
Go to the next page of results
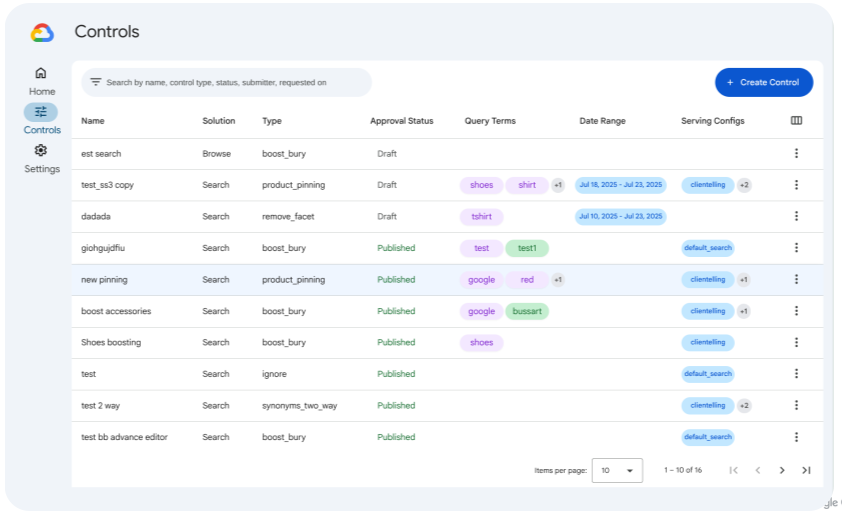coord(782,470)
